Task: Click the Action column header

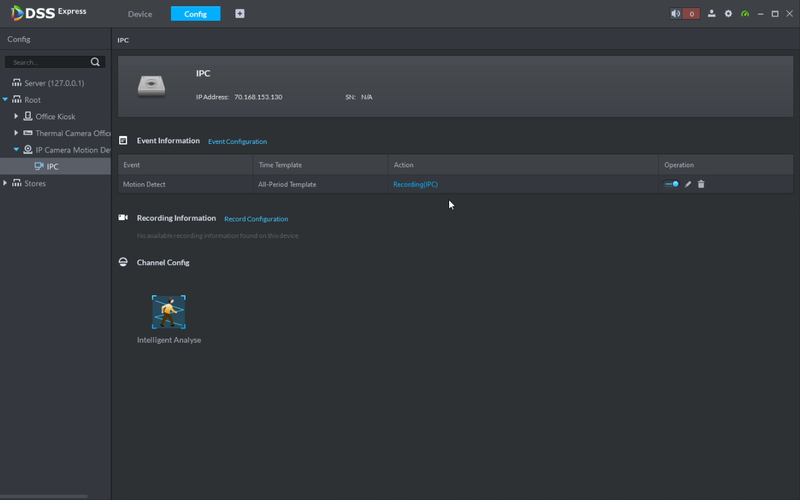Action: (x=523, y=165)
